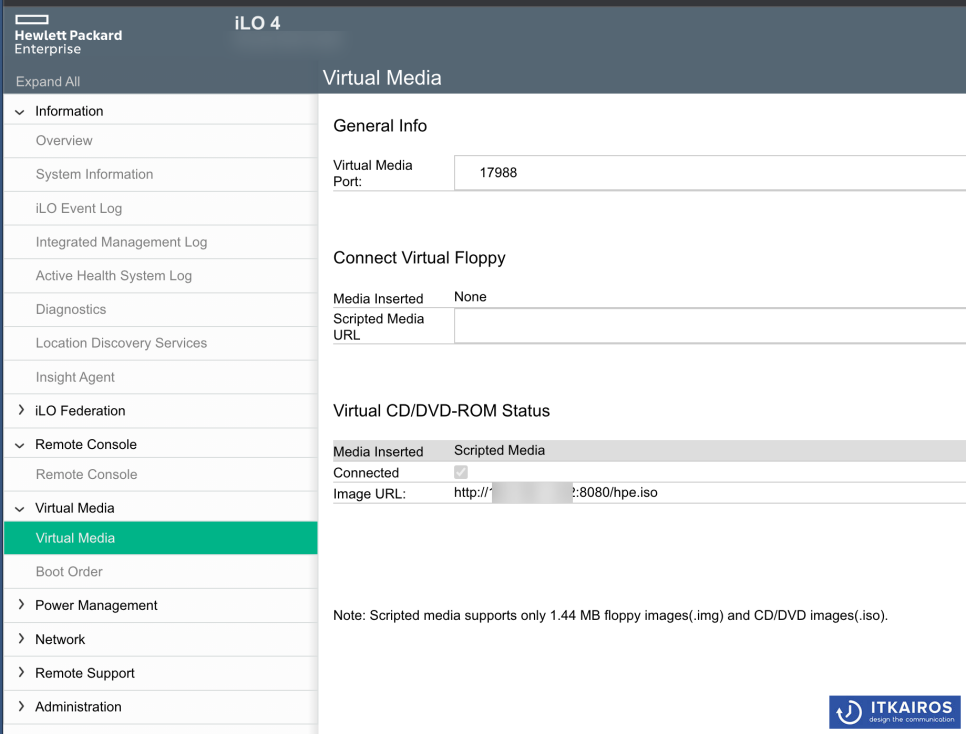Click the Hewlett Packard Enterprise logo
966x734 pixels.
click(68, 35)
